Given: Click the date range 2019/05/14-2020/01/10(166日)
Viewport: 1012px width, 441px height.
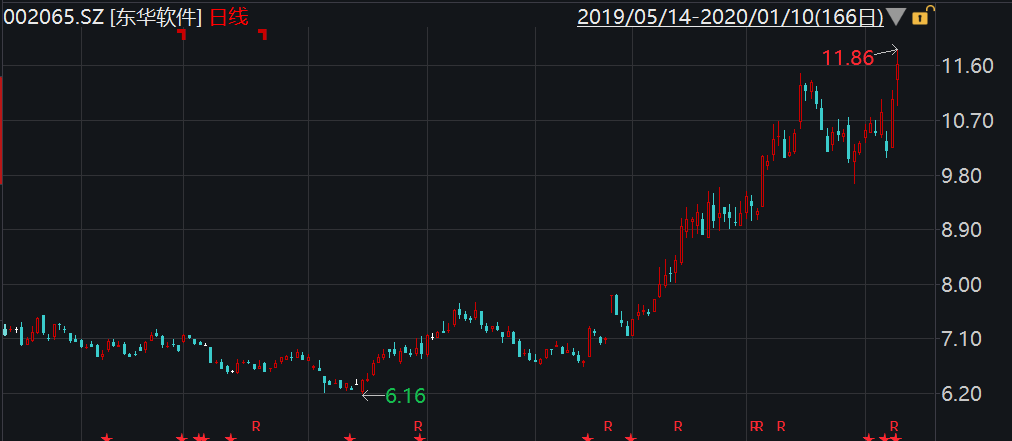Looking at the screenshot, I should [x=730, y=17].
